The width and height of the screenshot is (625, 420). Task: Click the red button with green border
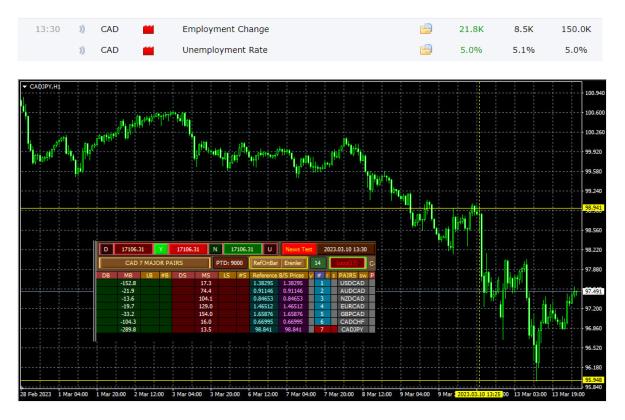pyautogui.click(x=347, y=263)
